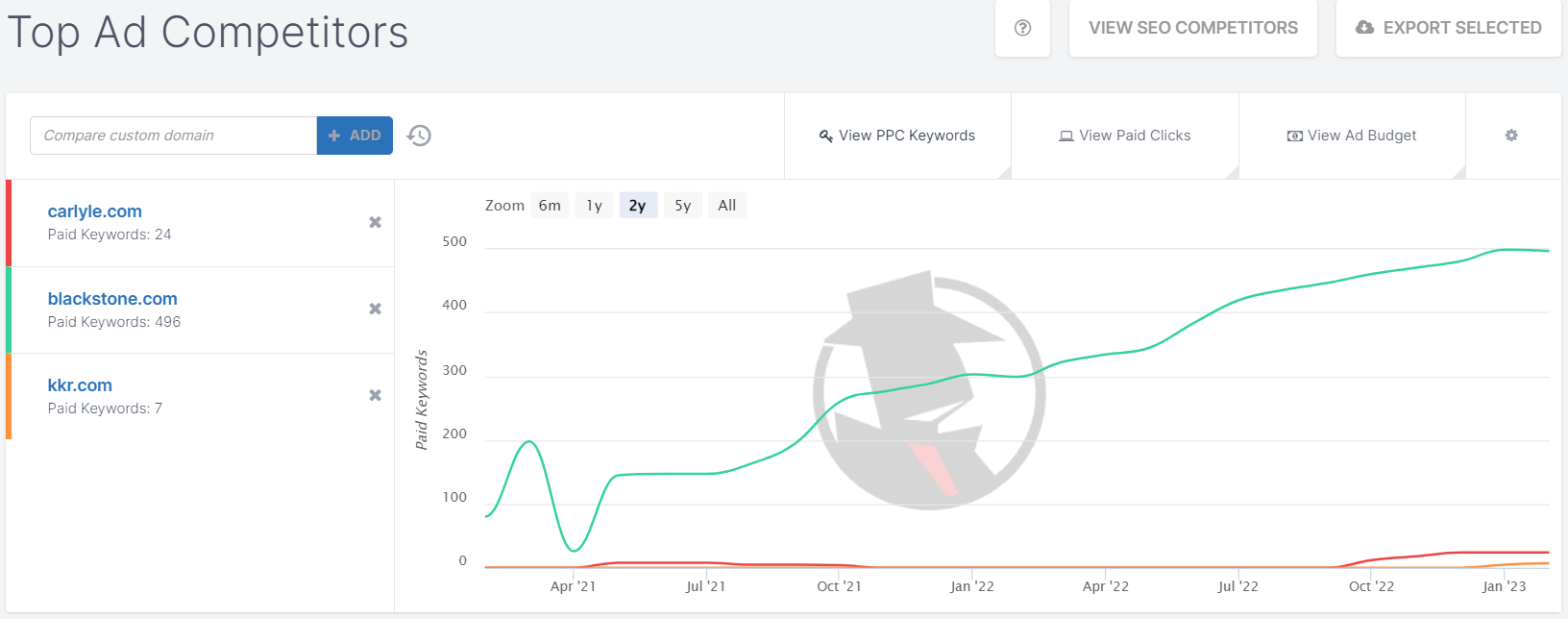
Task: Open the kkr.com link
Action: tap(80, 385)
